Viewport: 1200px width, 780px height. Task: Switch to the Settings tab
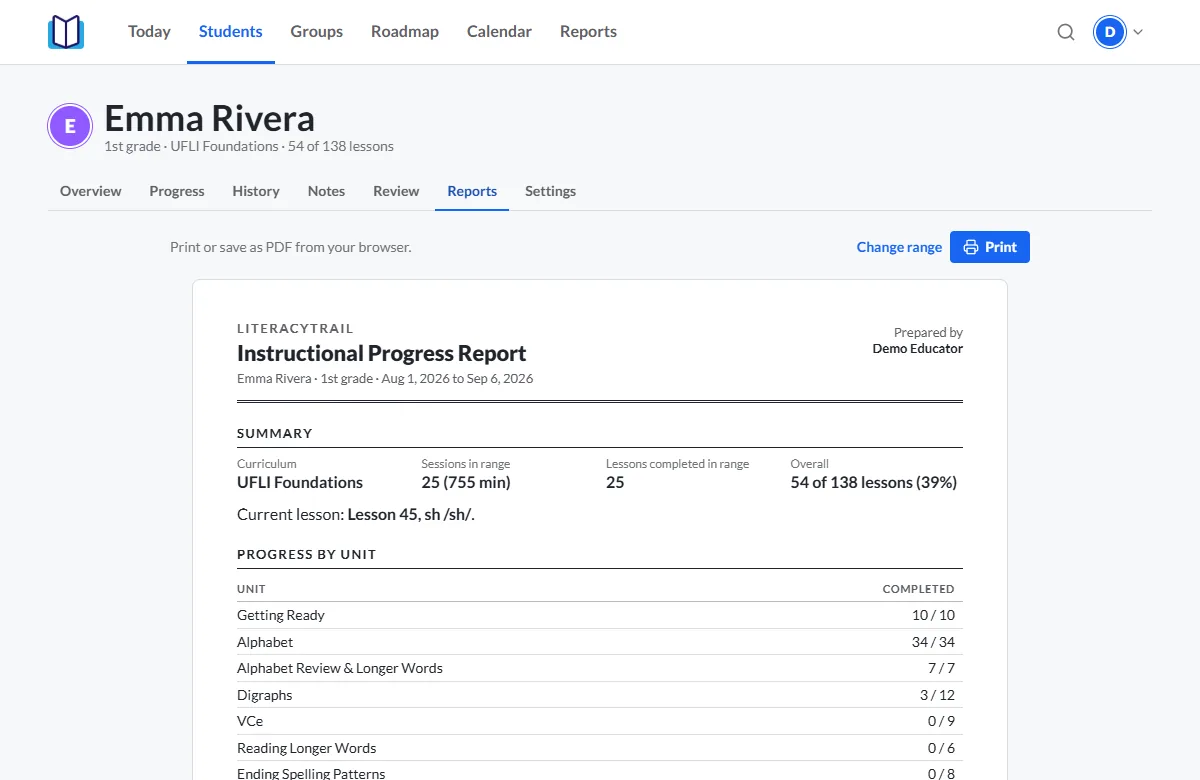pyautogui.click(x=550, y=191)
